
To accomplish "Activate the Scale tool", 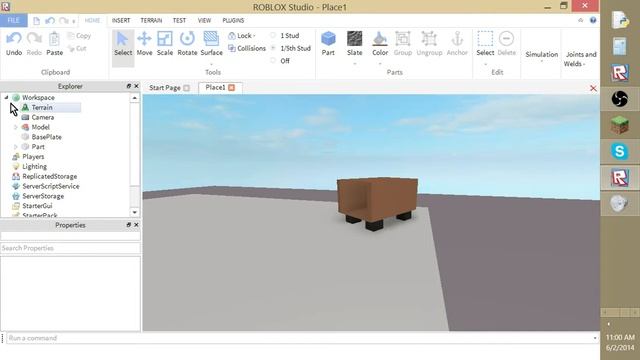I will [x=165, y=44].
